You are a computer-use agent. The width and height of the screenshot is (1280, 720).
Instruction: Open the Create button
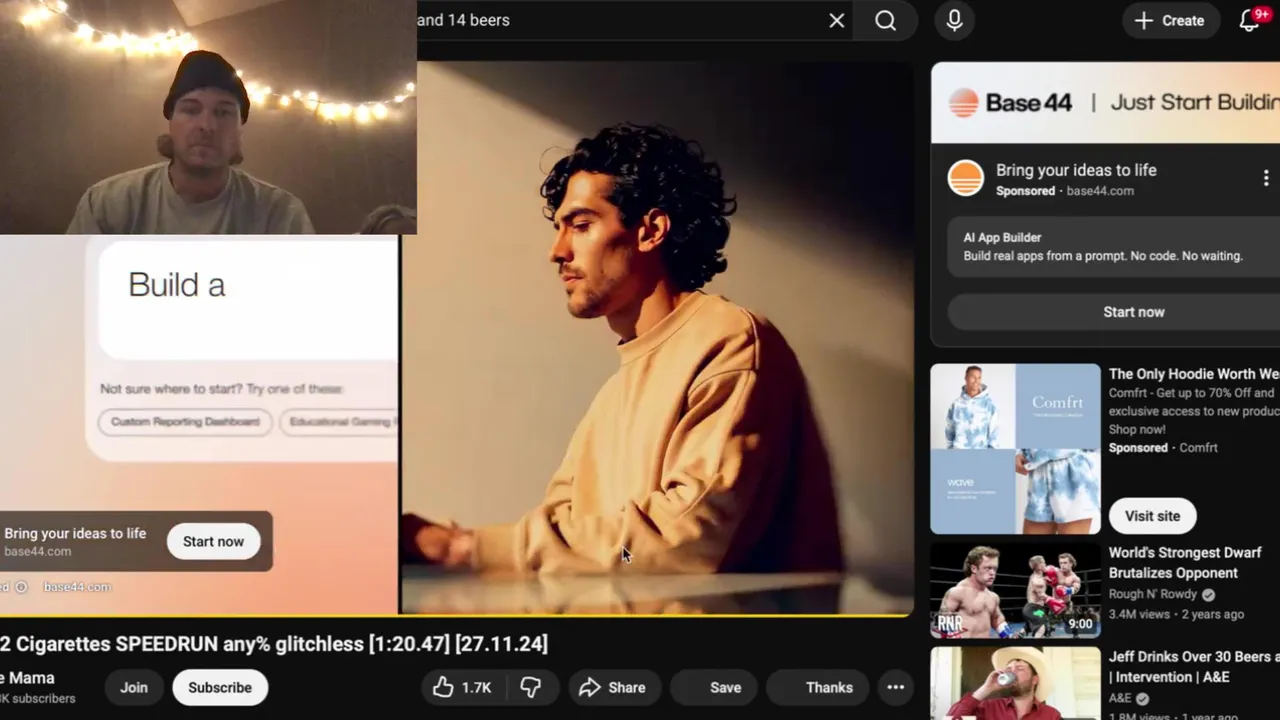[1169, 20]
